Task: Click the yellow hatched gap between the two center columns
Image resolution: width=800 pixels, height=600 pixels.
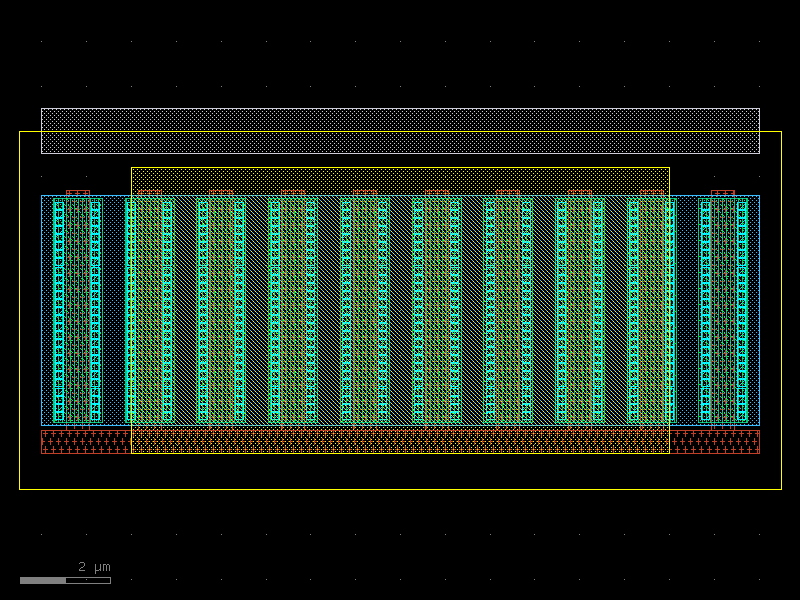Action: tap(401, 310)
